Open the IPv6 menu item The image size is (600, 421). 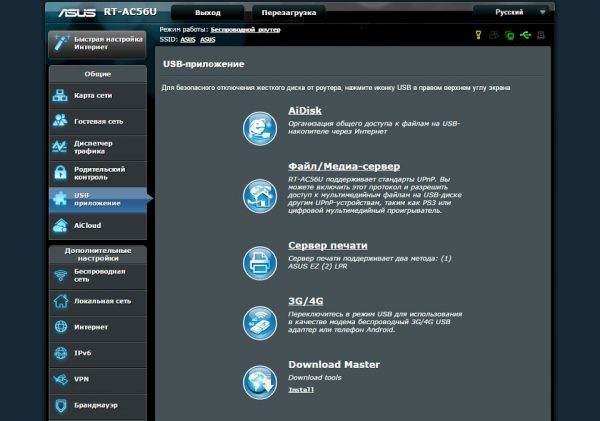coord(98,354)
